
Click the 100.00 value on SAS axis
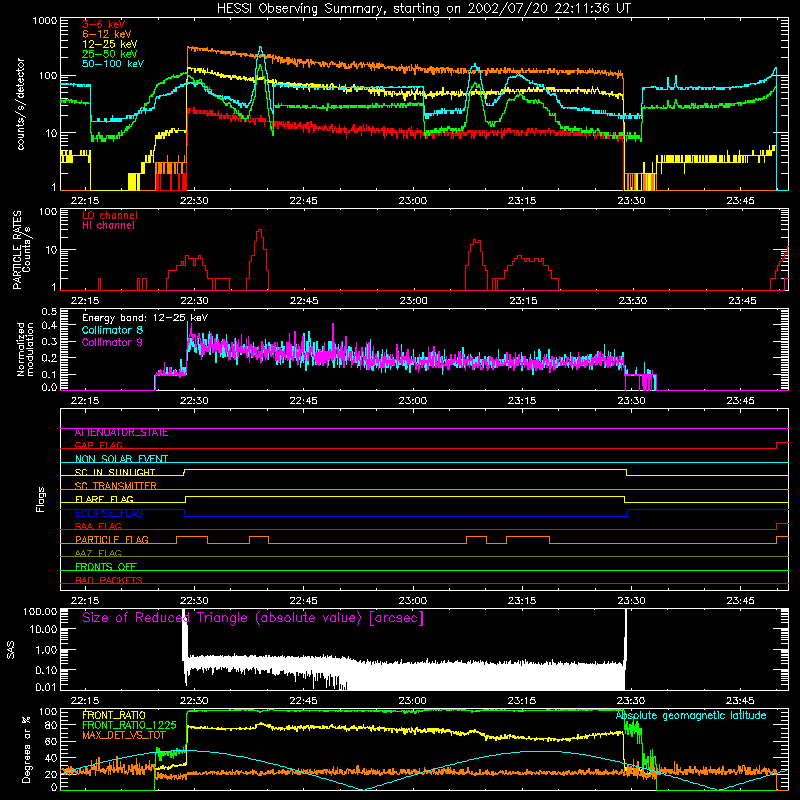40,611
